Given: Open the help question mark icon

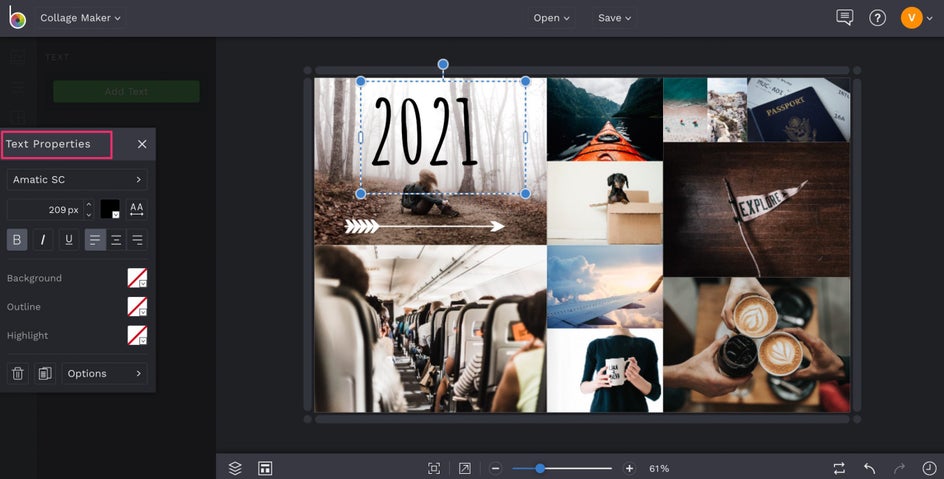Looking at the screenshot, I should pyautogui.click(x=877, y=18).
